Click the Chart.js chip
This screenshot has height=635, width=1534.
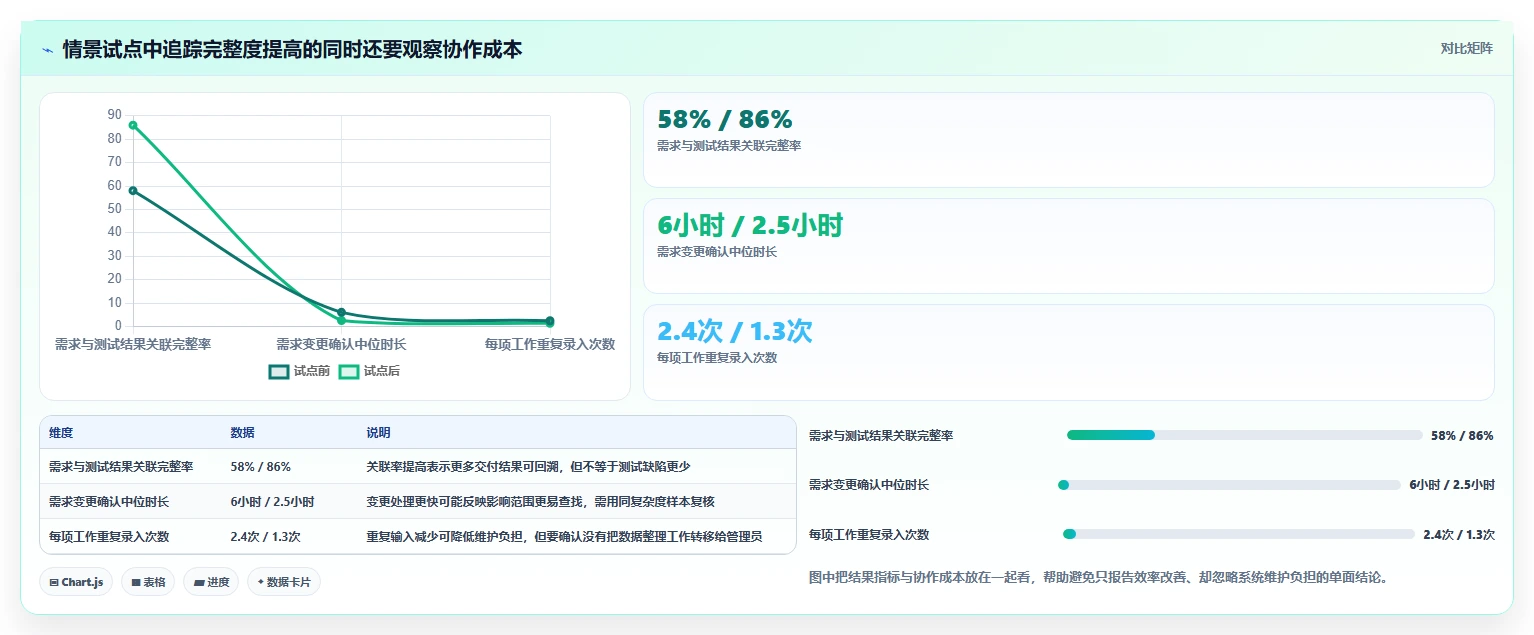point(76,582)
